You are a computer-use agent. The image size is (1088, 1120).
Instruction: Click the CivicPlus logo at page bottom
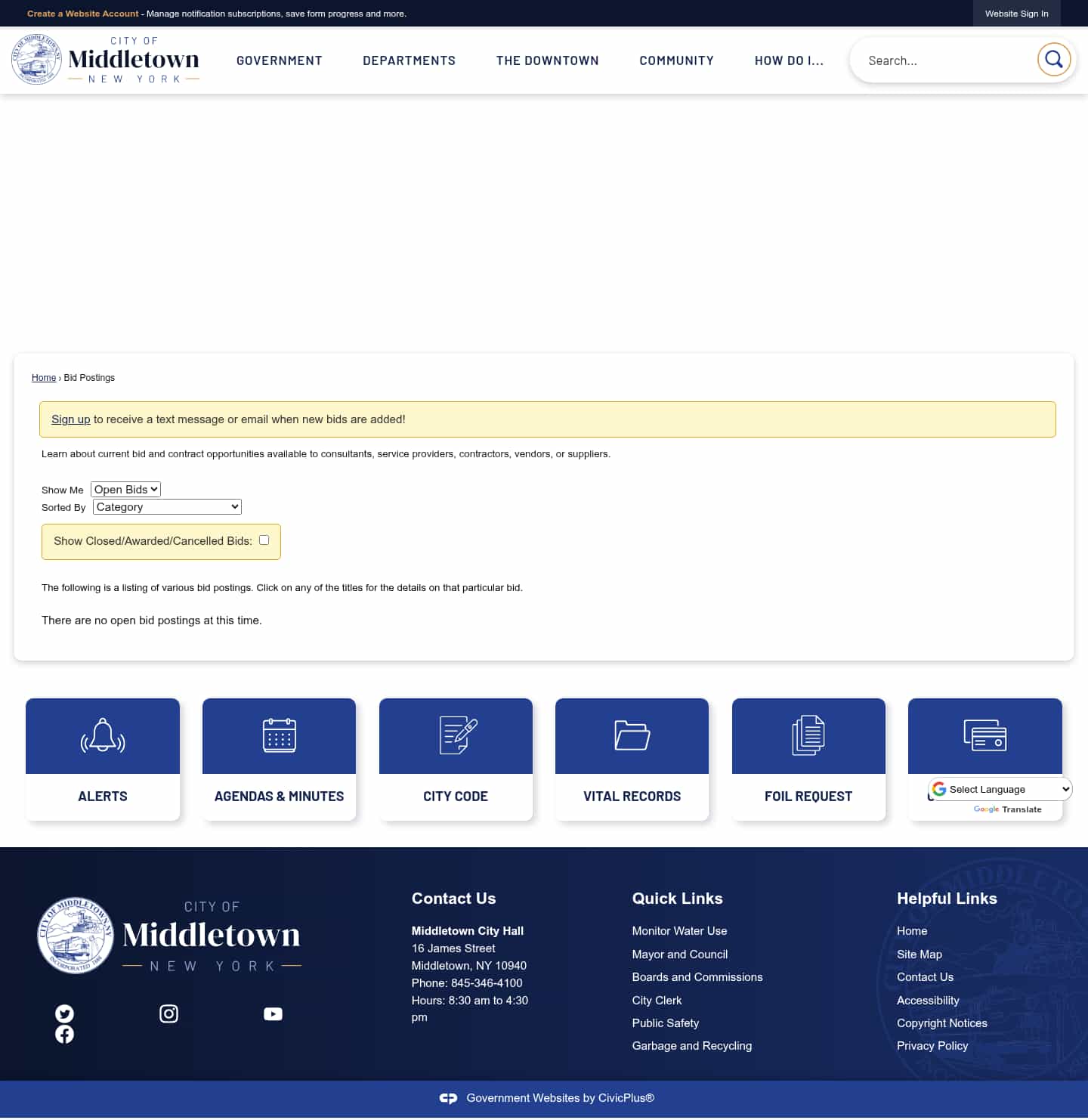(x=448, y=1098)
